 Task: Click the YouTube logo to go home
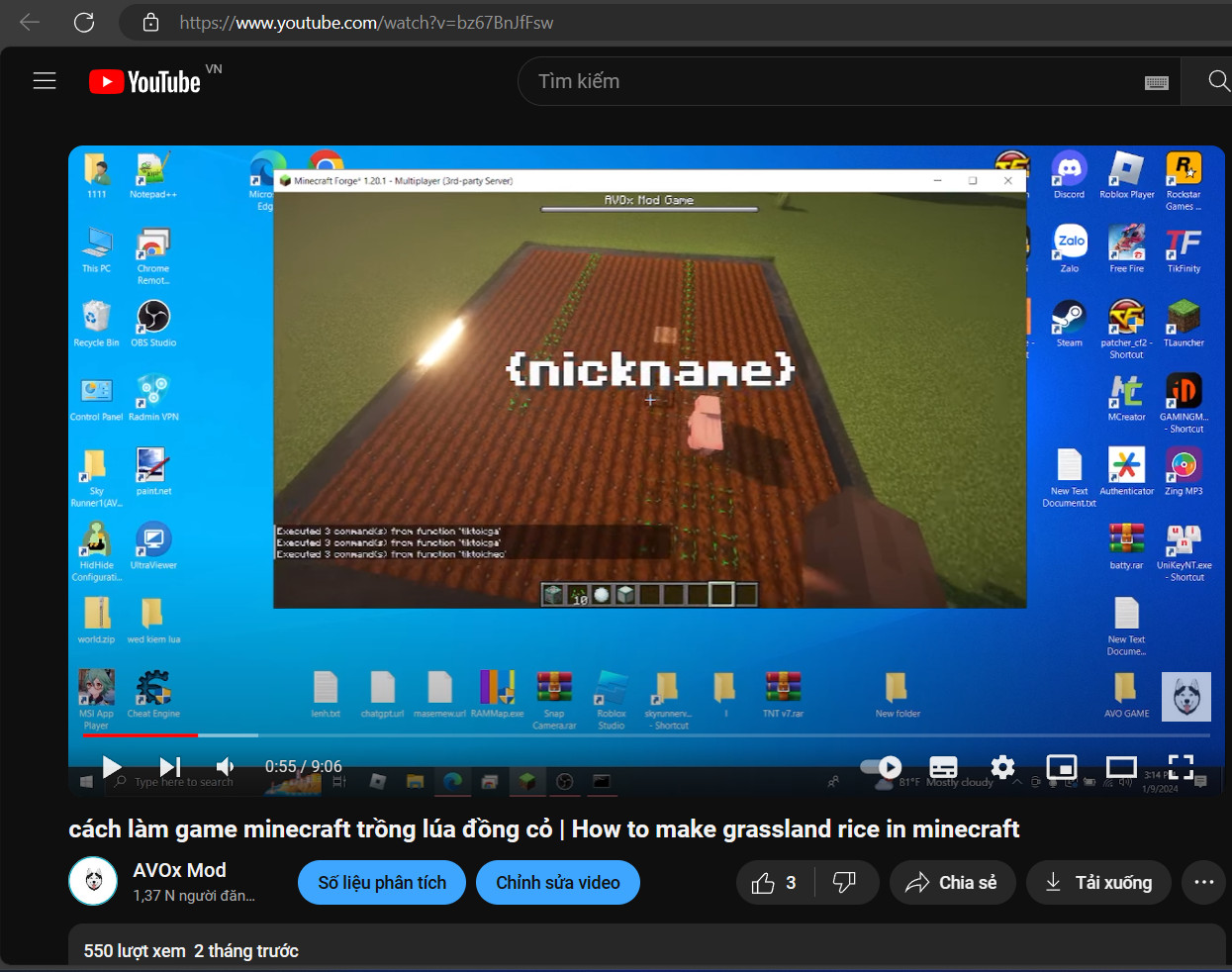[x=146, y=81]
